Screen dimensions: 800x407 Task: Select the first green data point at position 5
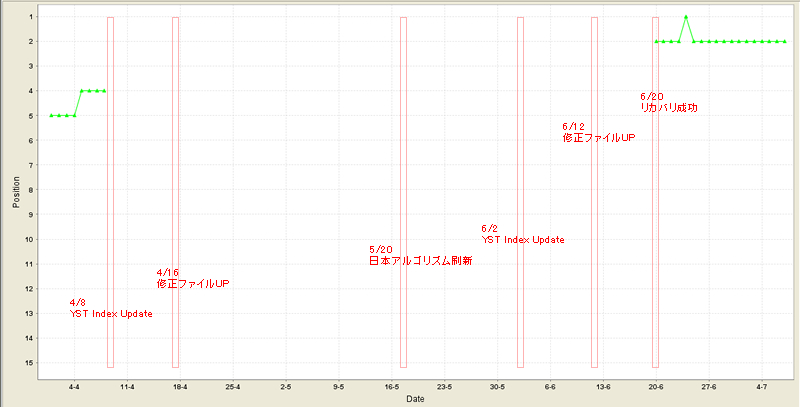52,115
